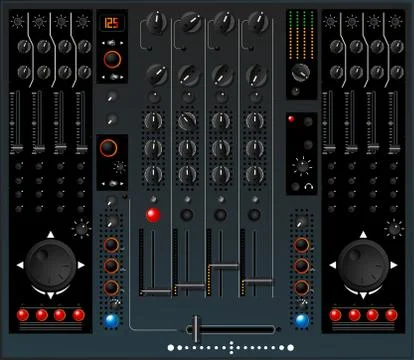
Task: Click channel one volume fader handle
Action: 156,292
